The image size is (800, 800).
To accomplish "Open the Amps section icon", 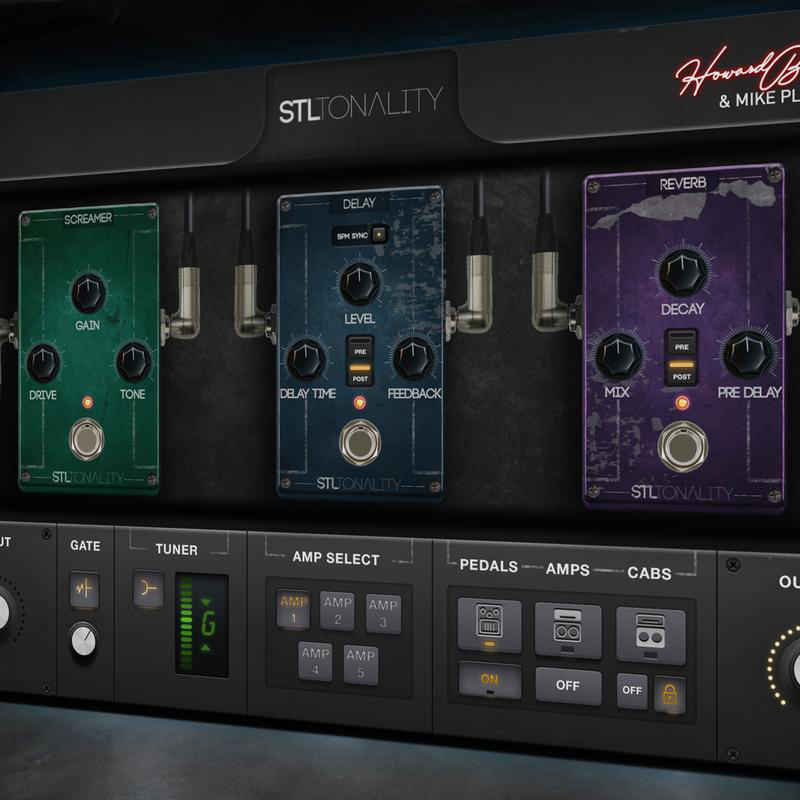I will (567, 630).
